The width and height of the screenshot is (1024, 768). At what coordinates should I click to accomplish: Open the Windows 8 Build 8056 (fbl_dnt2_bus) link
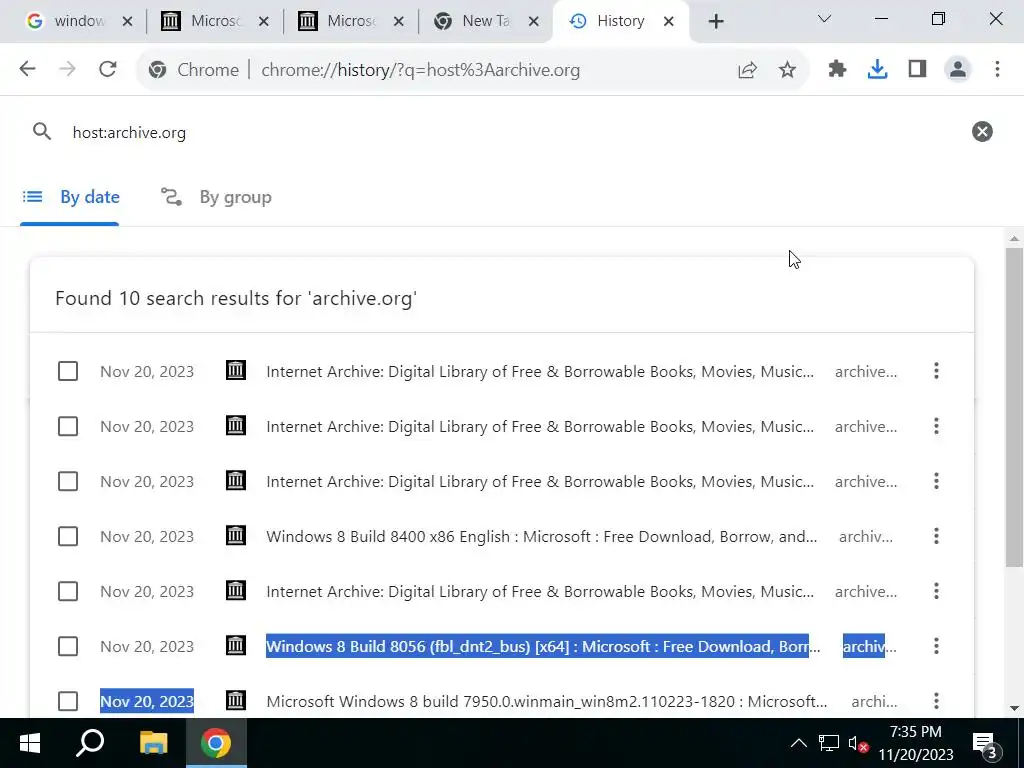543,646
